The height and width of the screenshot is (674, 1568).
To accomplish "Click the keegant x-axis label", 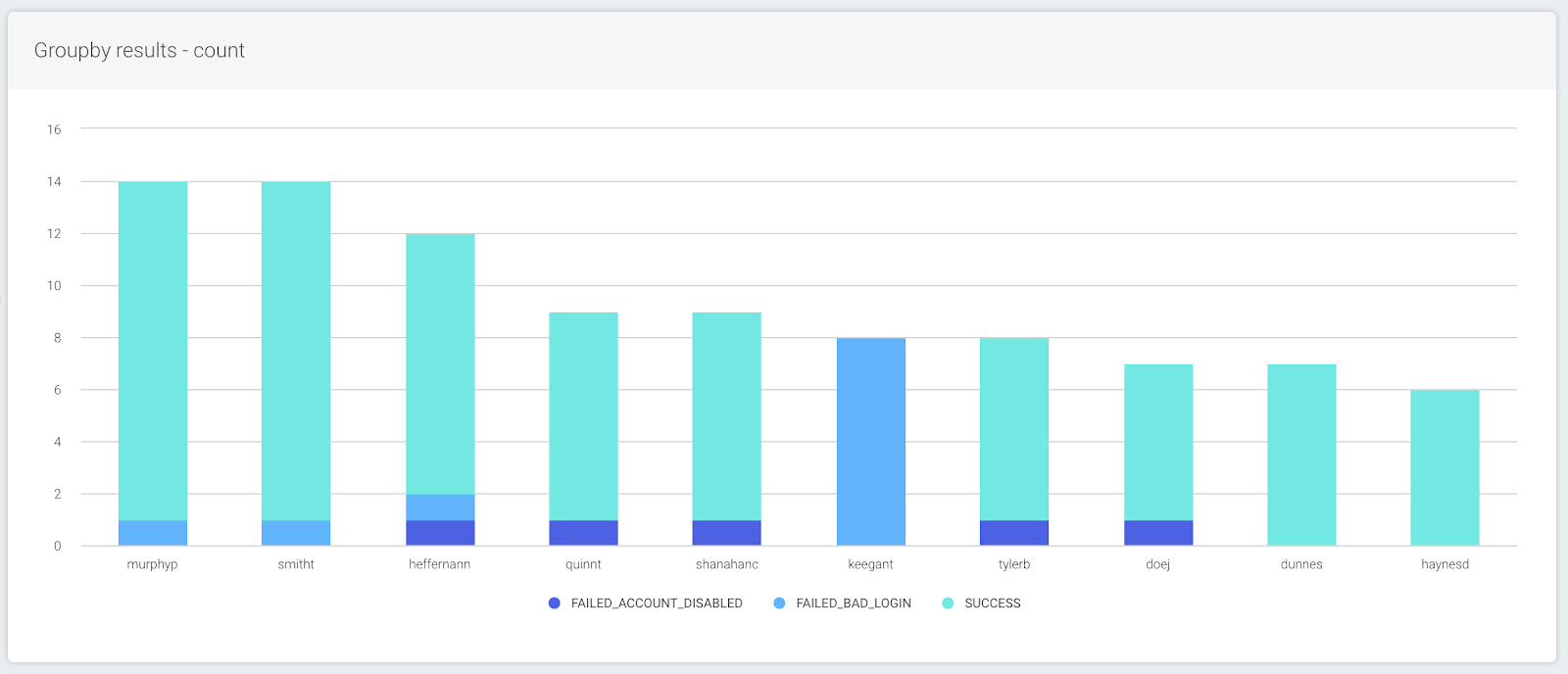I will pyautogui.click(x=870, y=564).
